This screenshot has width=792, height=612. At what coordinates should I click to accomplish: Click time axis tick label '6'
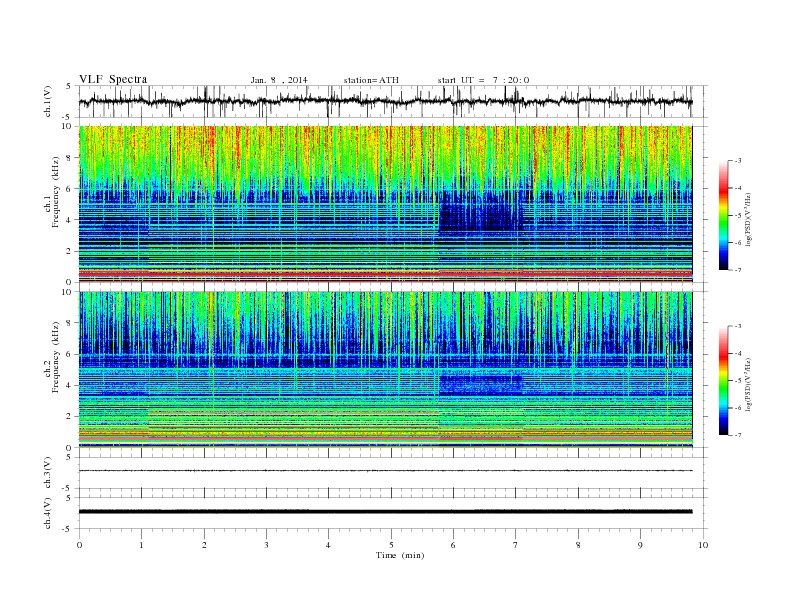pyautogui.click(x=454, y=545)
